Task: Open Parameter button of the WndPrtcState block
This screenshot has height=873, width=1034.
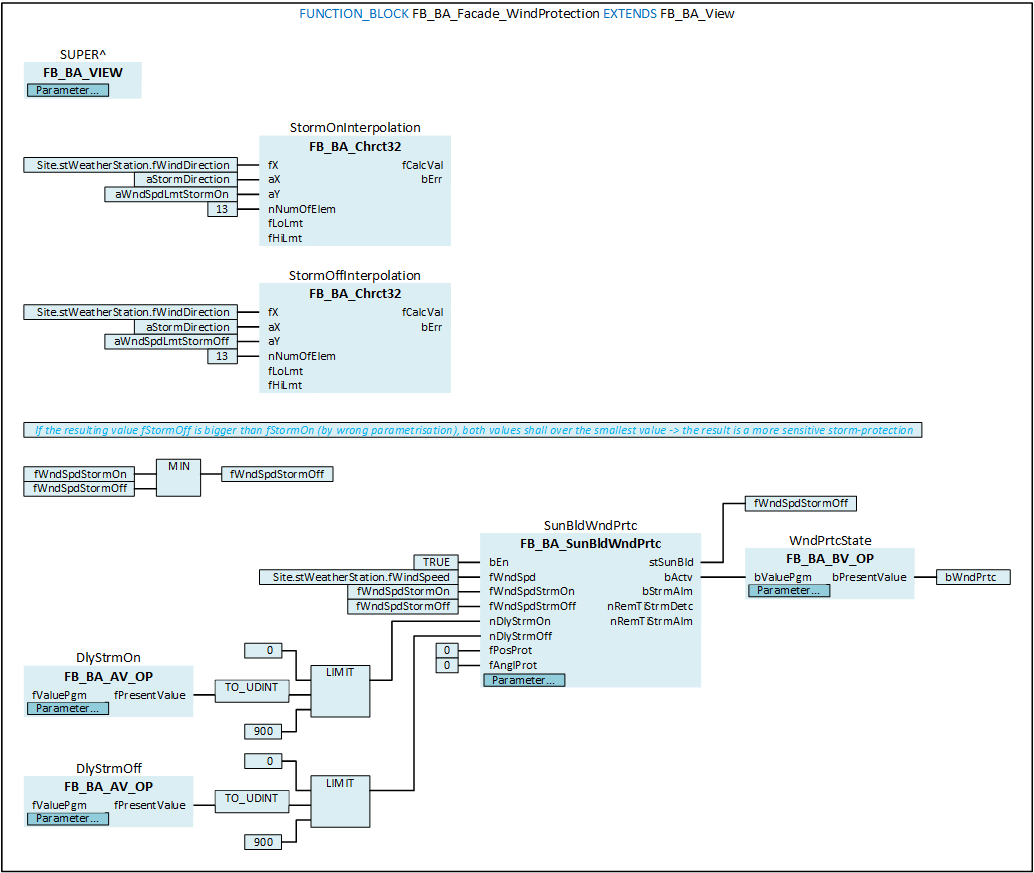Action: click(789, 590)
